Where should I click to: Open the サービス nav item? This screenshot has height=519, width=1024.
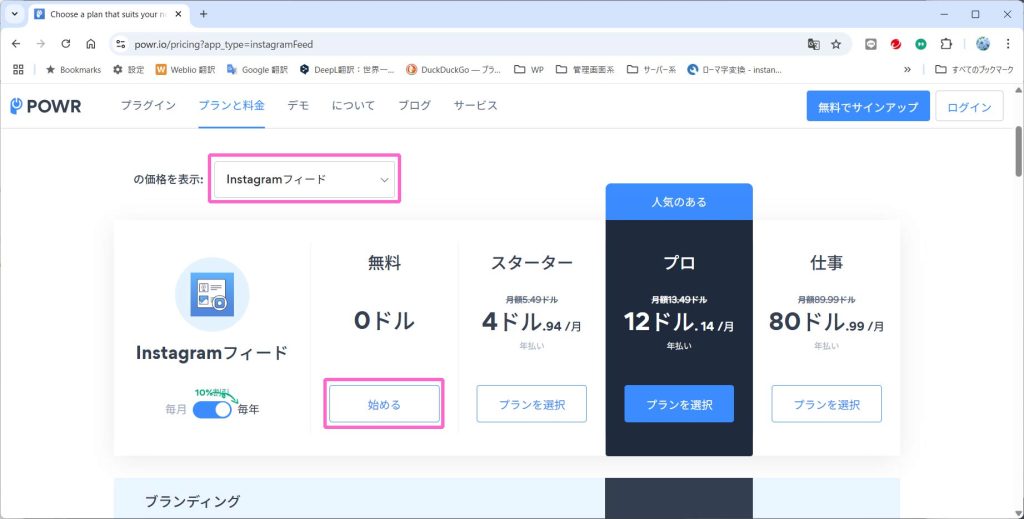pyautogui.click(x=475, y=105)
